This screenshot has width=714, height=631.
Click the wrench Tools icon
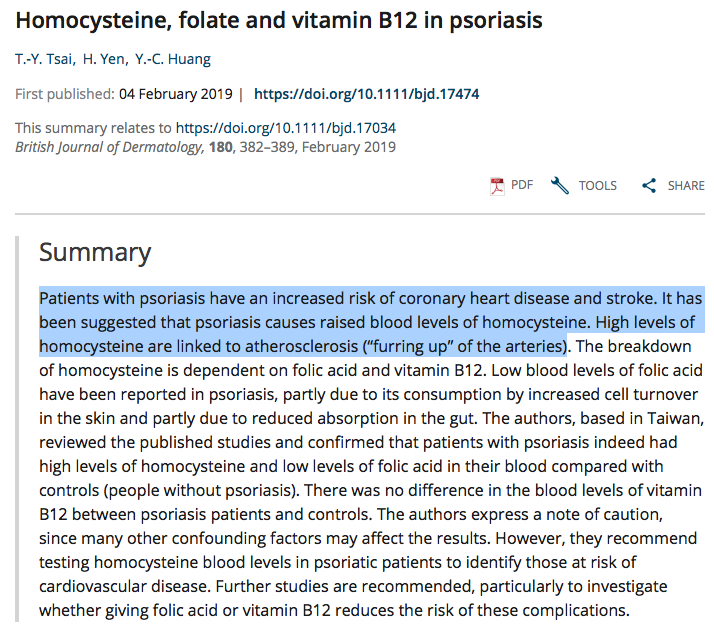(x=560, y=185)
